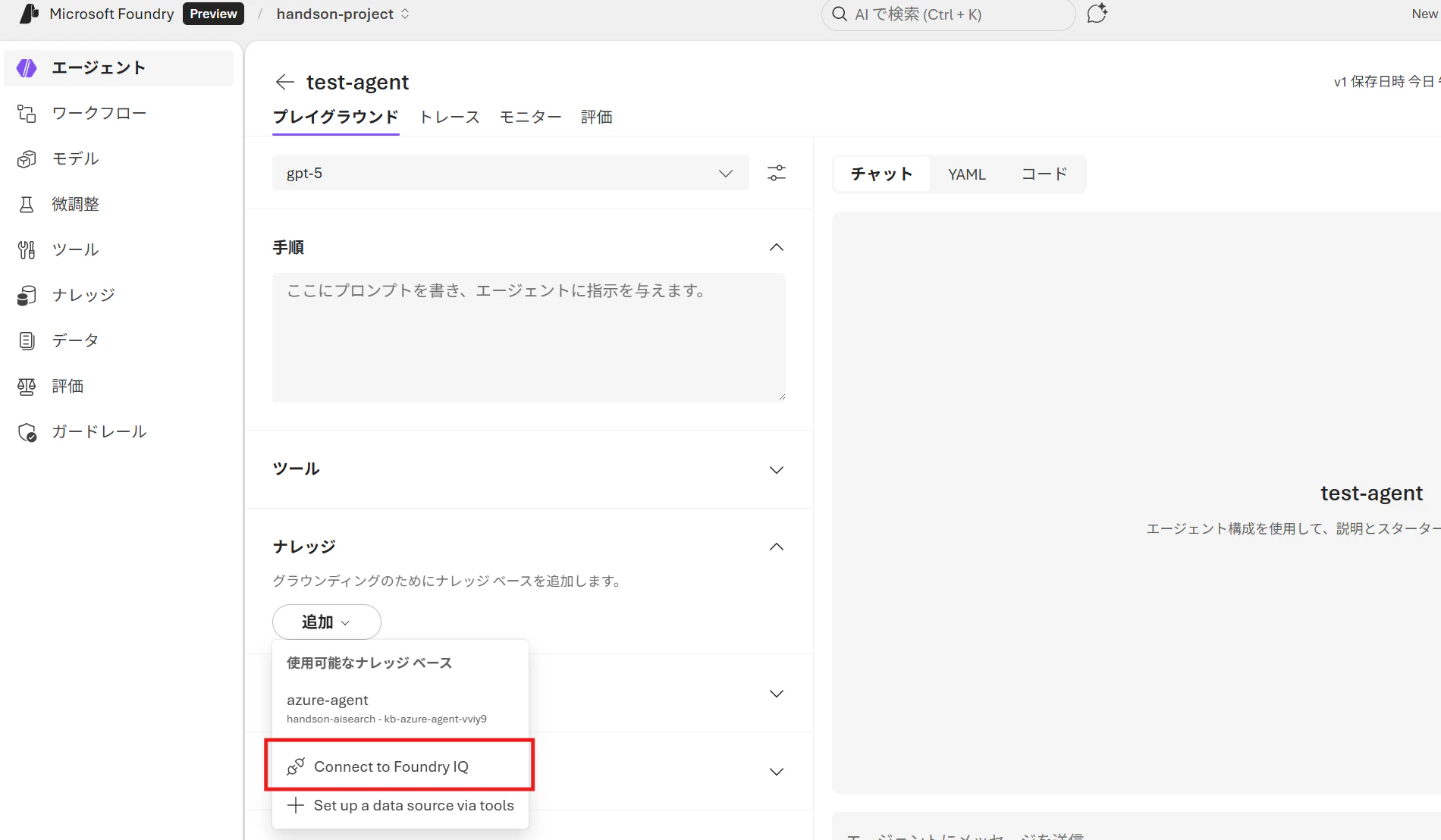Image resolution: width=1441 pixels, height=840 pixels.
Task: Collapse the ナレッジ section chevron
Action: point(777,547)
